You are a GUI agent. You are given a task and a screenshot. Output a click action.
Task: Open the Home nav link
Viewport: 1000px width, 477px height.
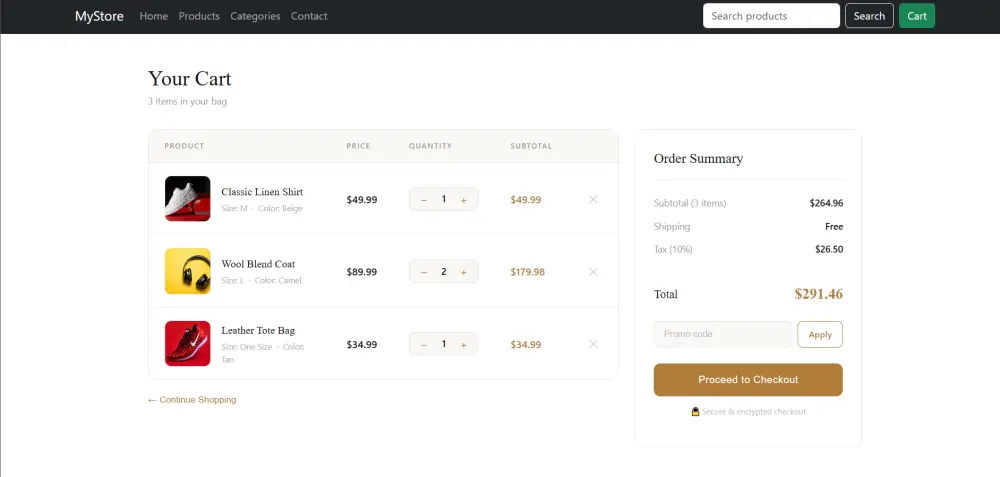click(154, 16)
